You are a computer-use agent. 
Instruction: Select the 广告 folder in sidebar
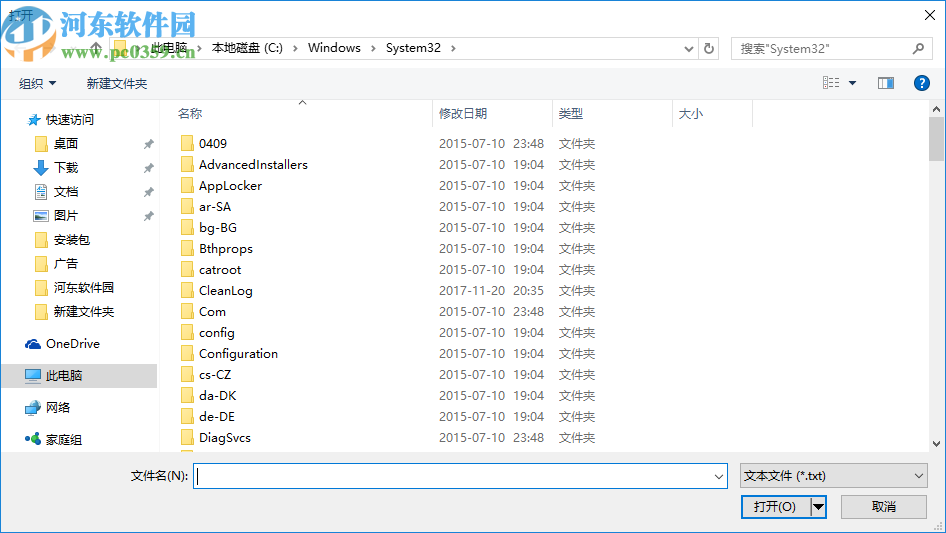65,264
